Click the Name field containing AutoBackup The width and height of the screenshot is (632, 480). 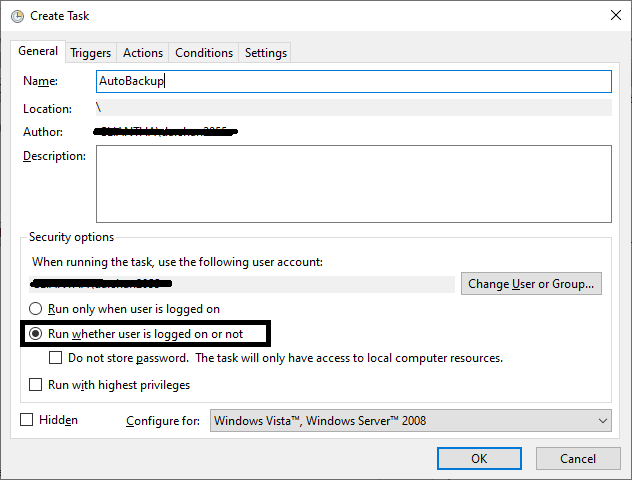[x=353, y=81]
